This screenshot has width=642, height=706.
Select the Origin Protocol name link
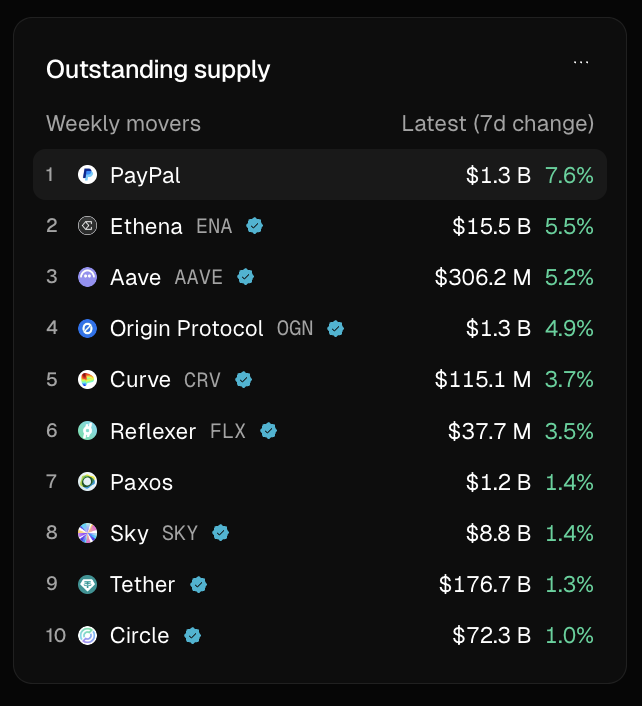(186, 328)
